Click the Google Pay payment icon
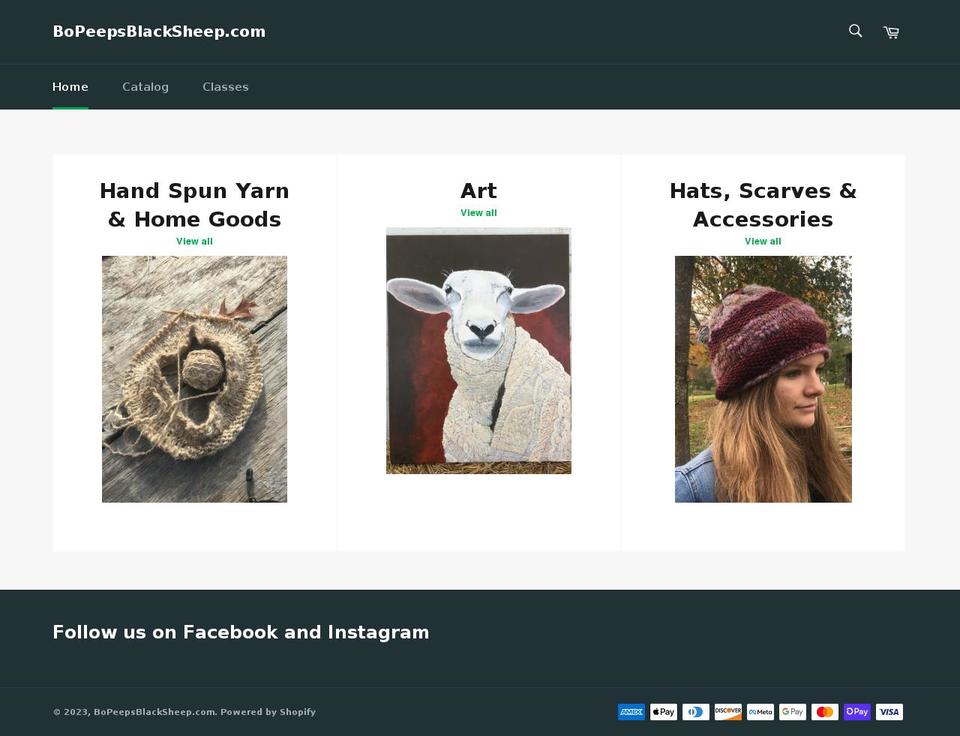 click(x=792, y=712)
